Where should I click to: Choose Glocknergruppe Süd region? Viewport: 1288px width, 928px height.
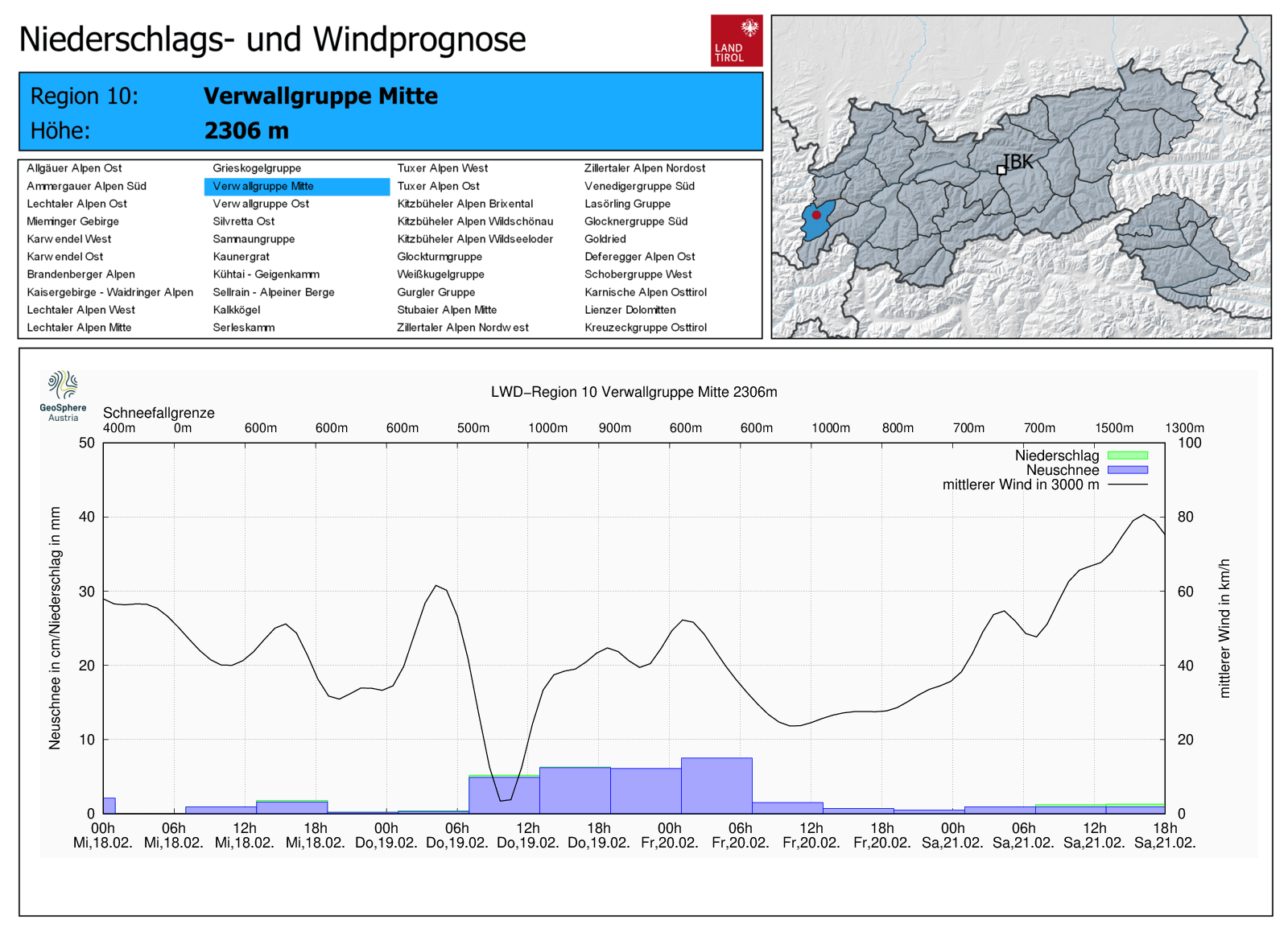[636, 221]
